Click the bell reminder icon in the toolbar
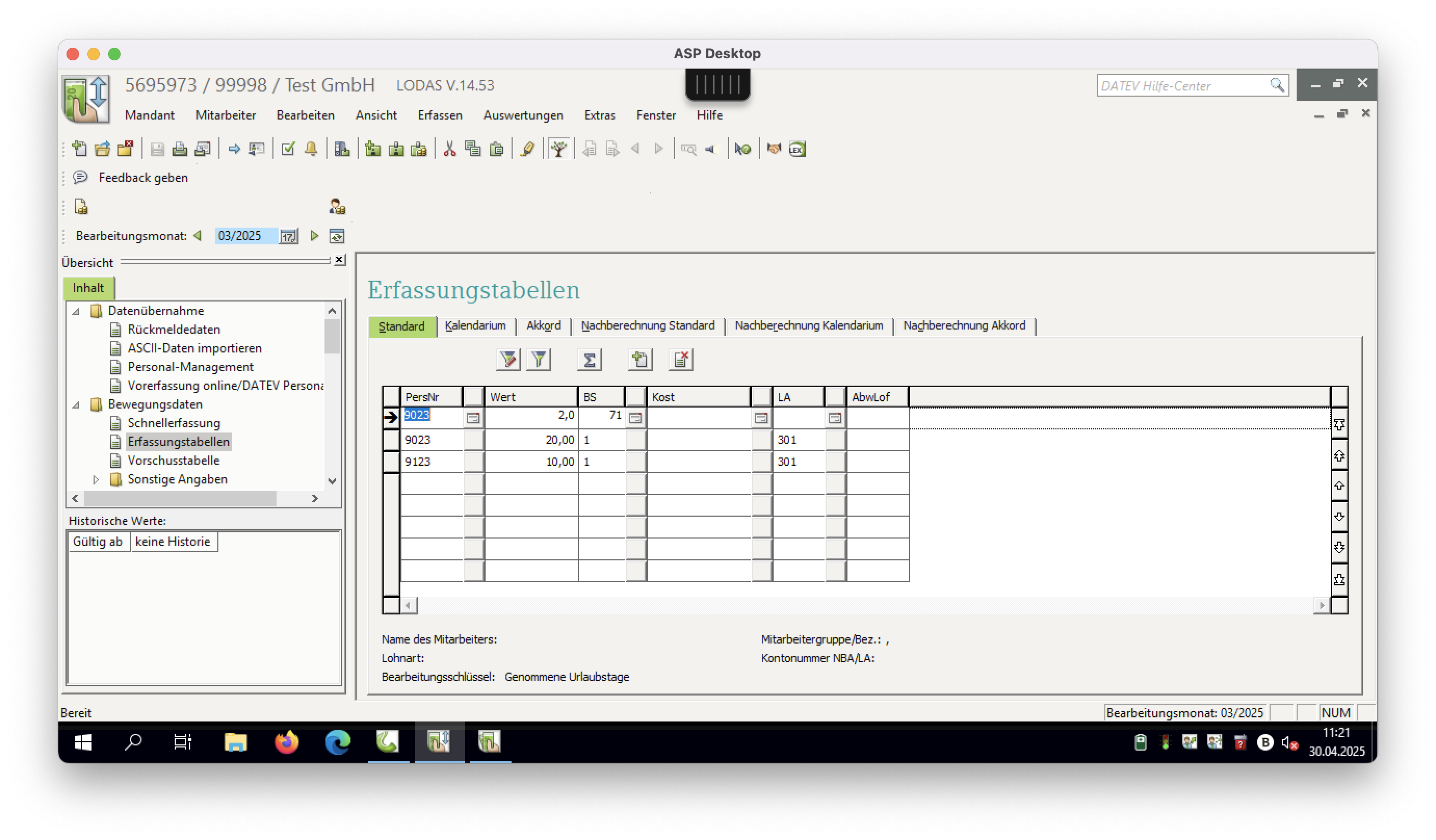Image resolution: width=1436 pixels, height=840 pixels. (x=311, y=149)
